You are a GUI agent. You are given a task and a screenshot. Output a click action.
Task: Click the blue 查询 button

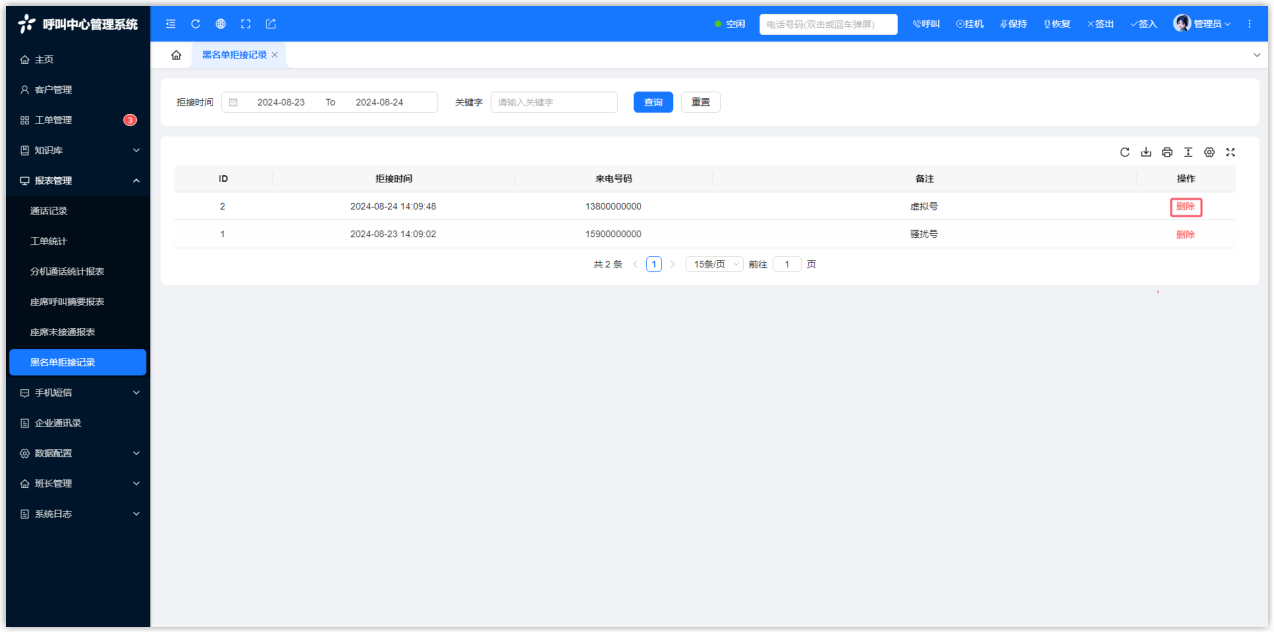pyautogui.click(x=653, y=102)
